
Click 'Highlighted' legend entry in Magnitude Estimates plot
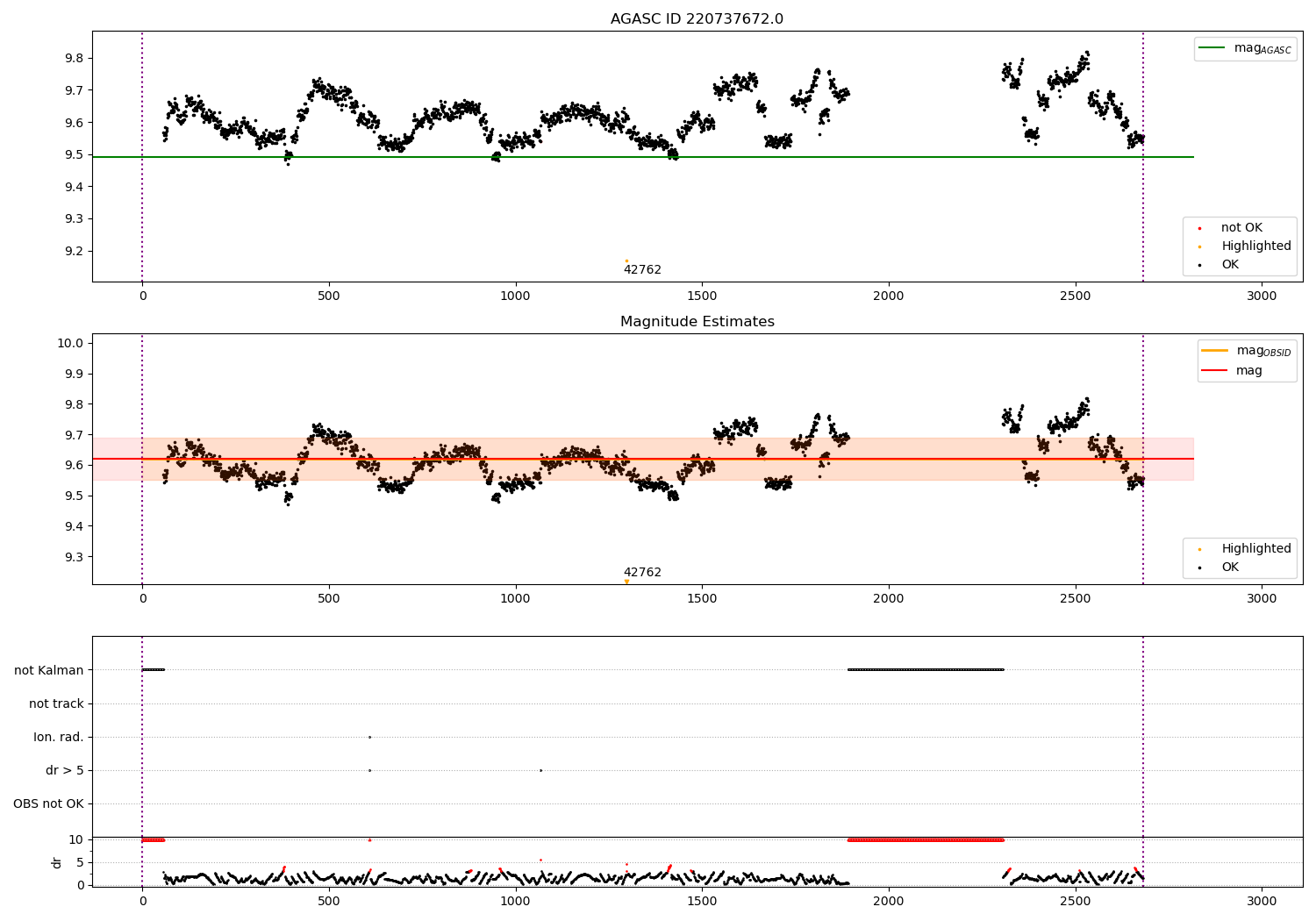coord(1247,549)
